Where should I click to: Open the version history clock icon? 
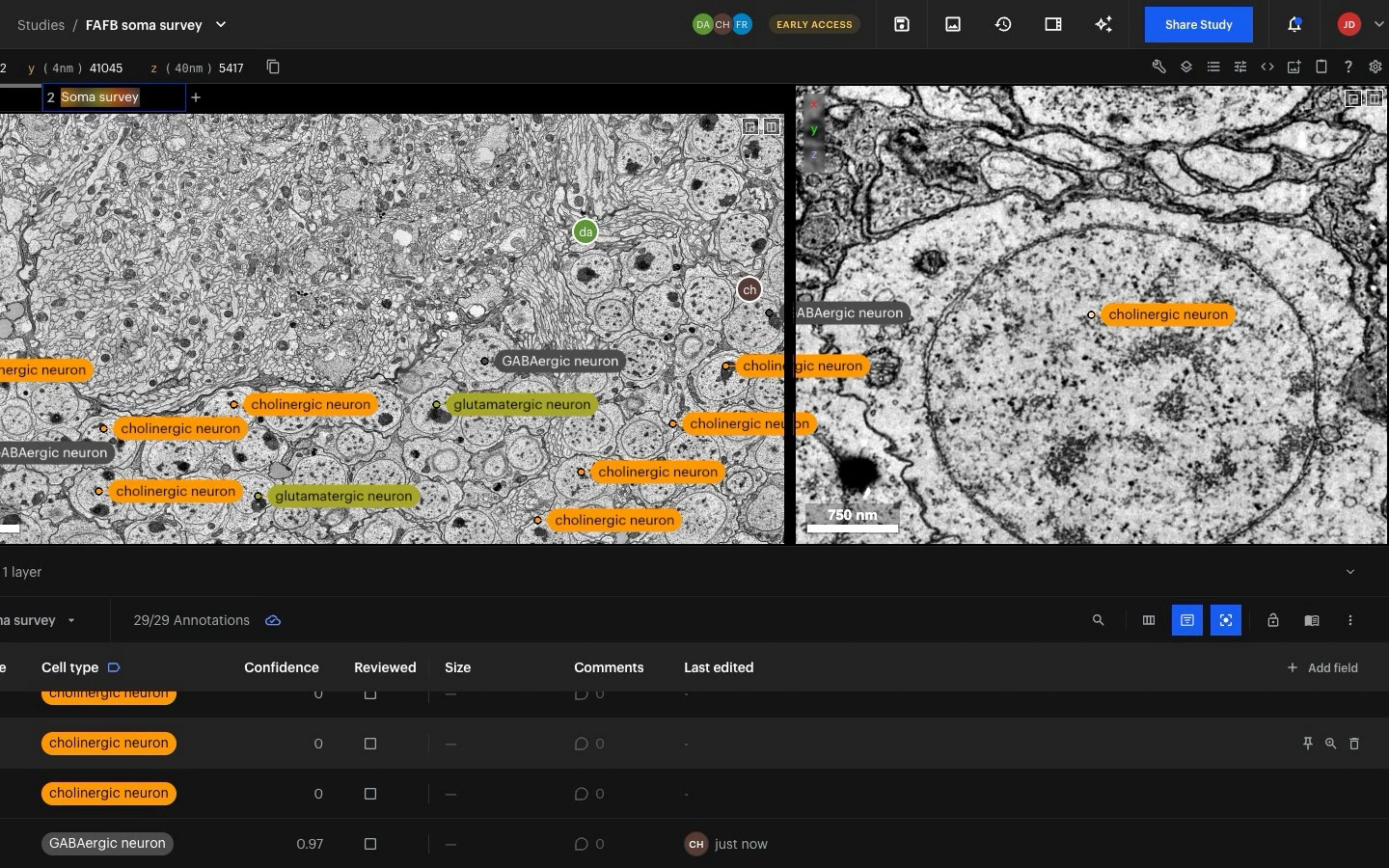pyautogui.click(x=1003, y=24)
